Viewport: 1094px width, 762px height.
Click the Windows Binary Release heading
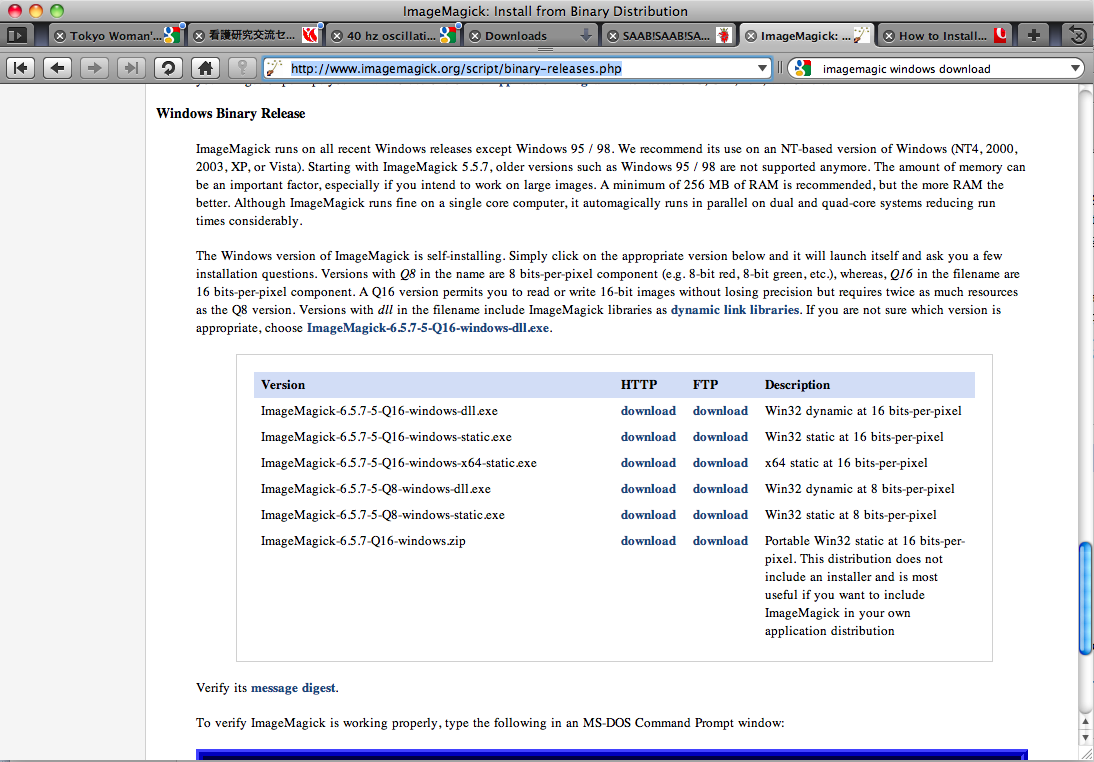click(x=230, y=113)
